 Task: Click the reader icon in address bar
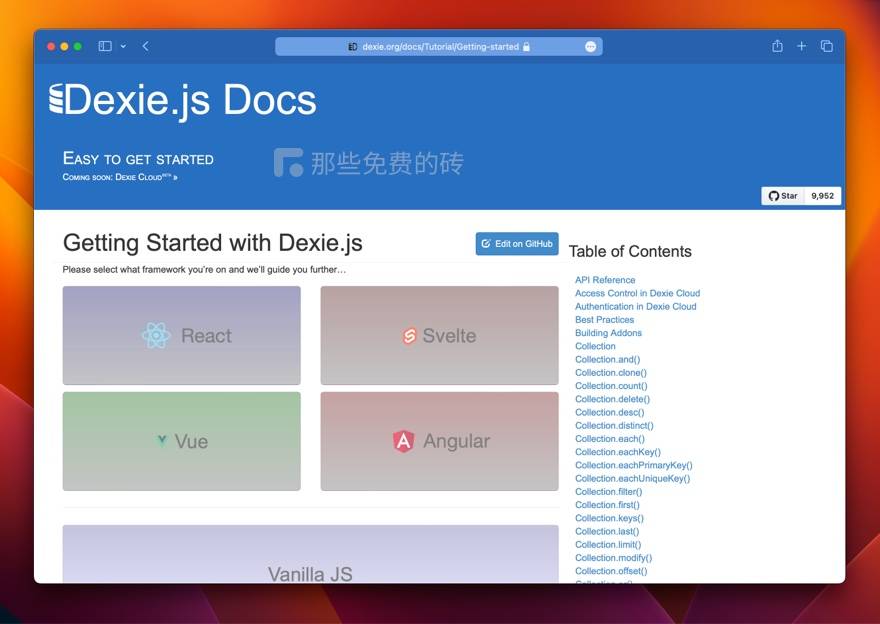click(352, 47)
